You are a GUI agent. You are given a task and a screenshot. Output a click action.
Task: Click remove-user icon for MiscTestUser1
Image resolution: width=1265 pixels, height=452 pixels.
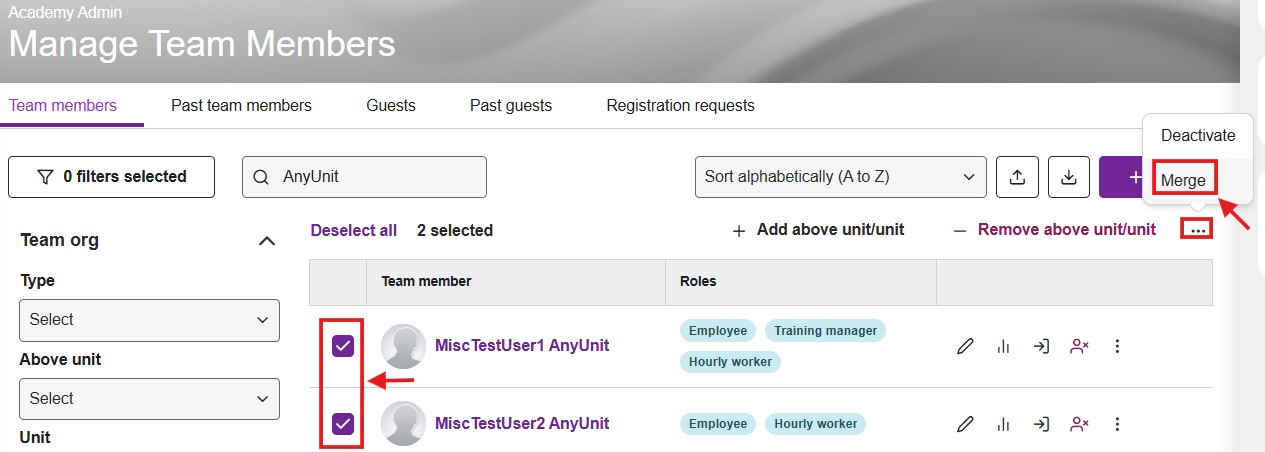click(1079, 346)
